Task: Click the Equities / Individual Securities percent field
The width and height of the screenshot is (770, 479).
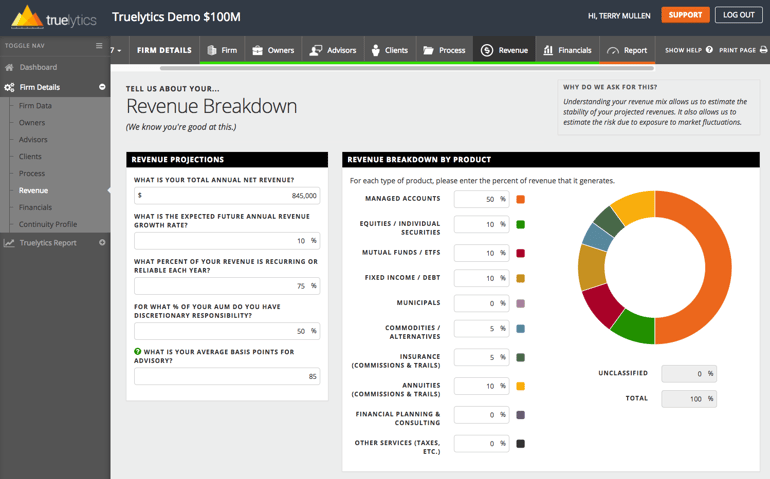Action: (481, 224)
